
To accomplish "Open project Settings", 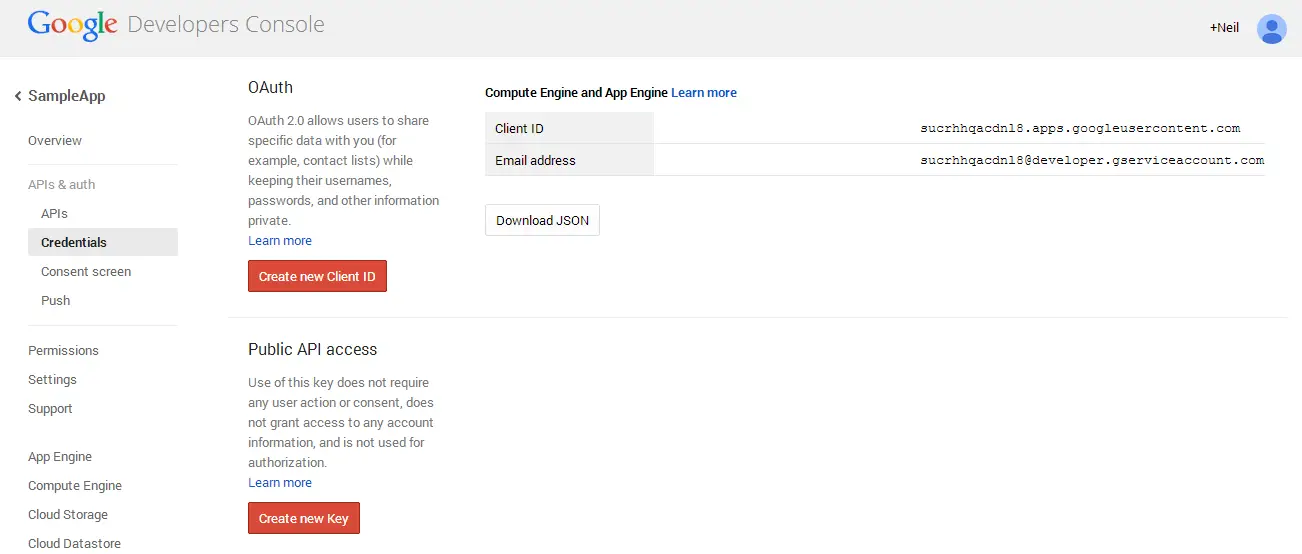I will pyautogui.click(x=52, y=380).
